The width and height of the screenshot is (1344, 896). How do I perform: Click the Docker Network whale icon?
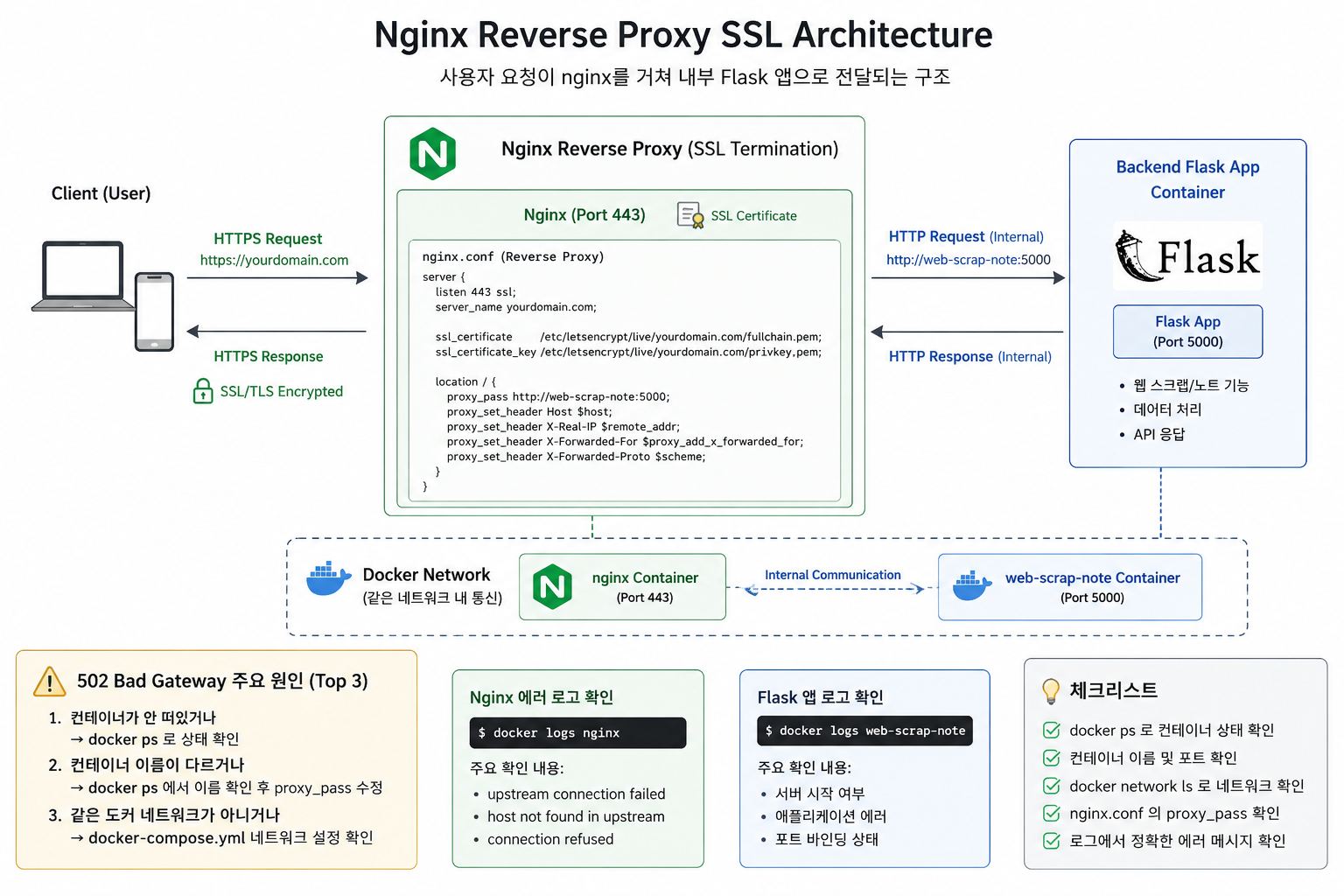[x=329, y=579]
